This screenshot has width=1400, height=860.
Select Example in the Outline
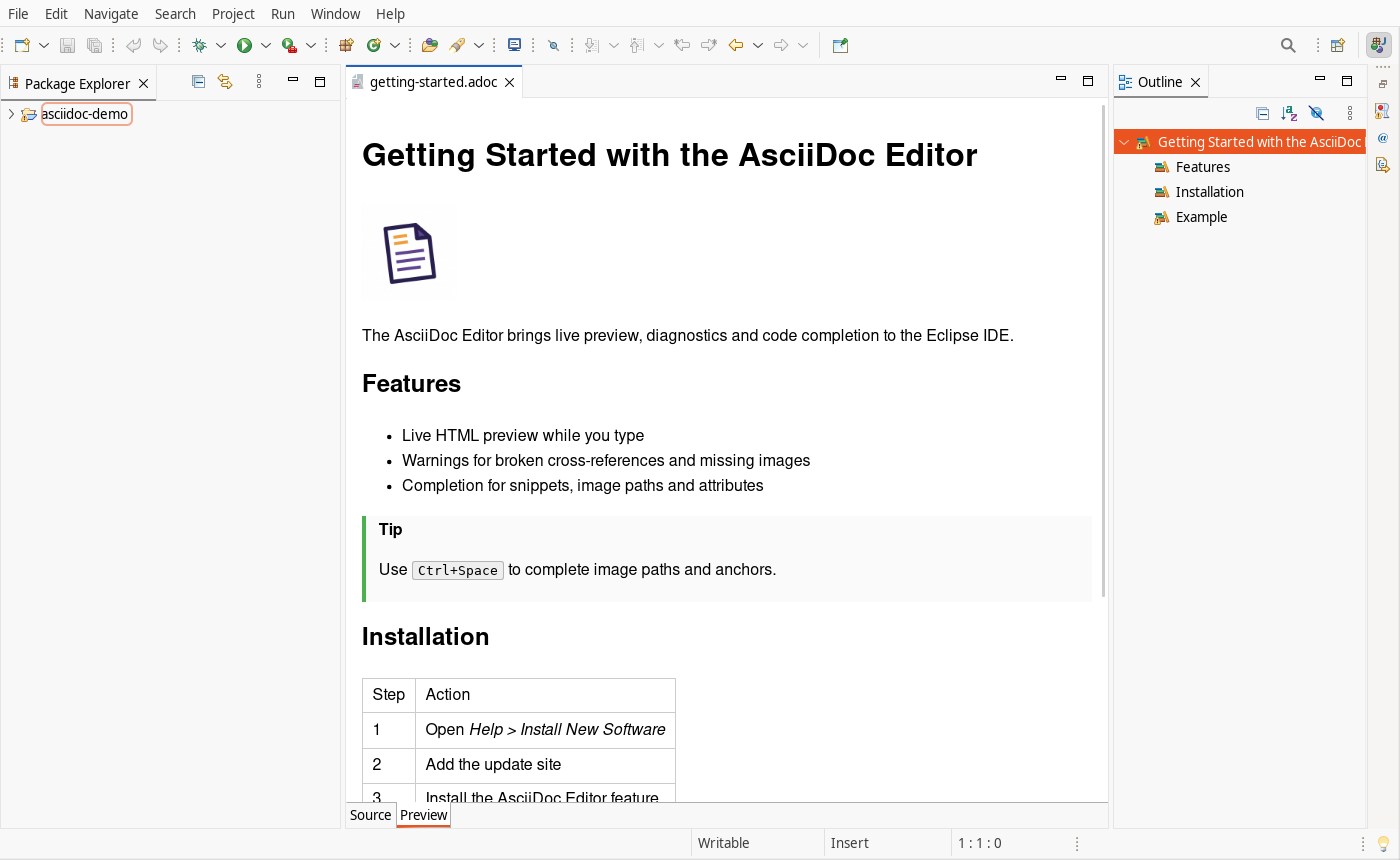click(1201, 217)
